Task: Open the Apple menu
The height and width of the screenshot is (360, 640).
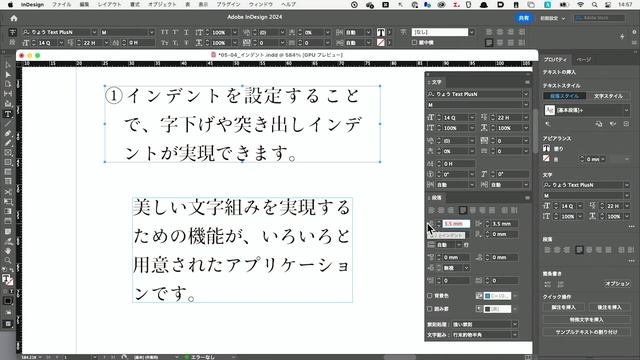Action: point(10,4)
